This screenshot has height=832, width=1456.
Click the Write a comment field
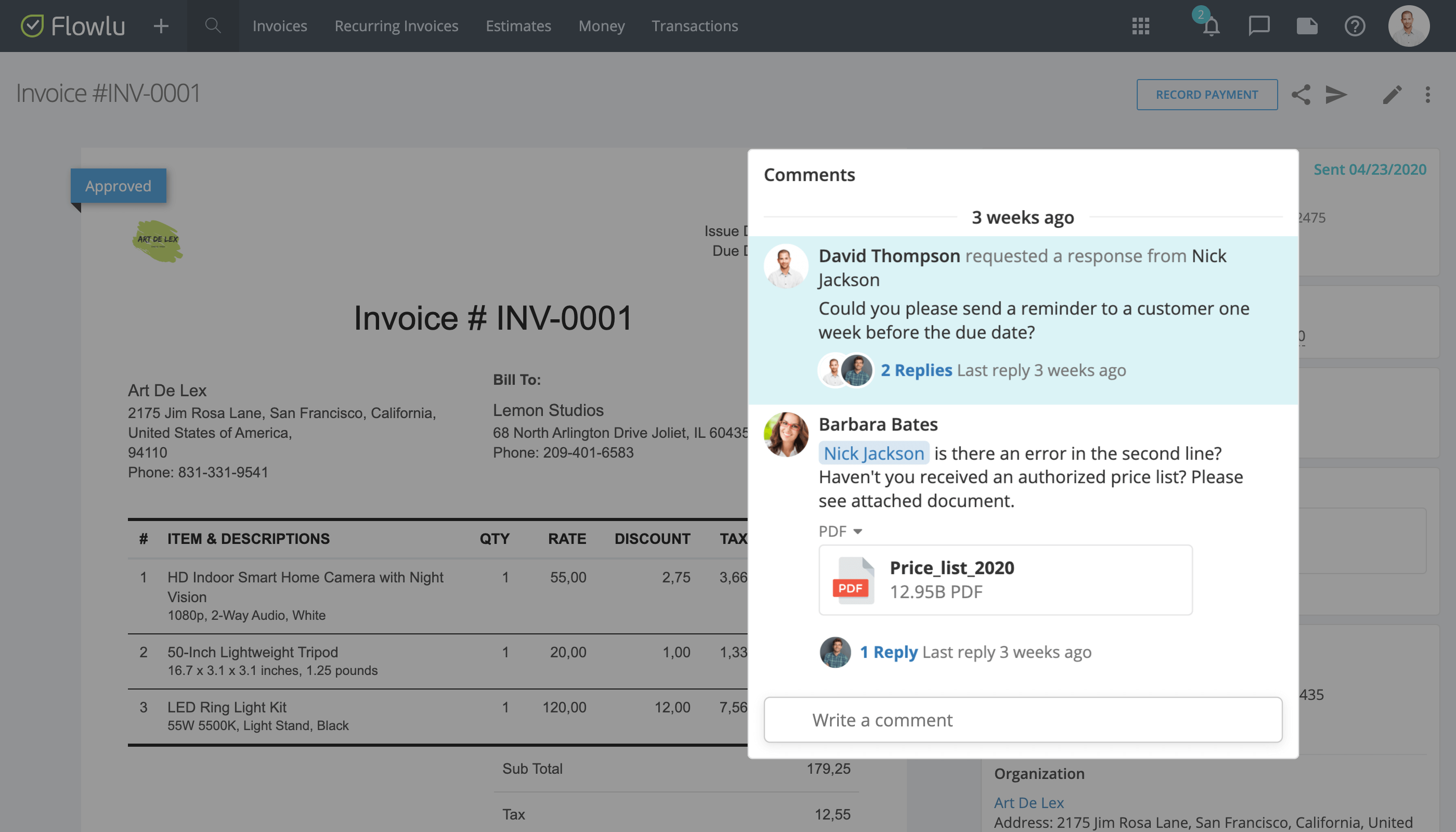click(1023, 720)
